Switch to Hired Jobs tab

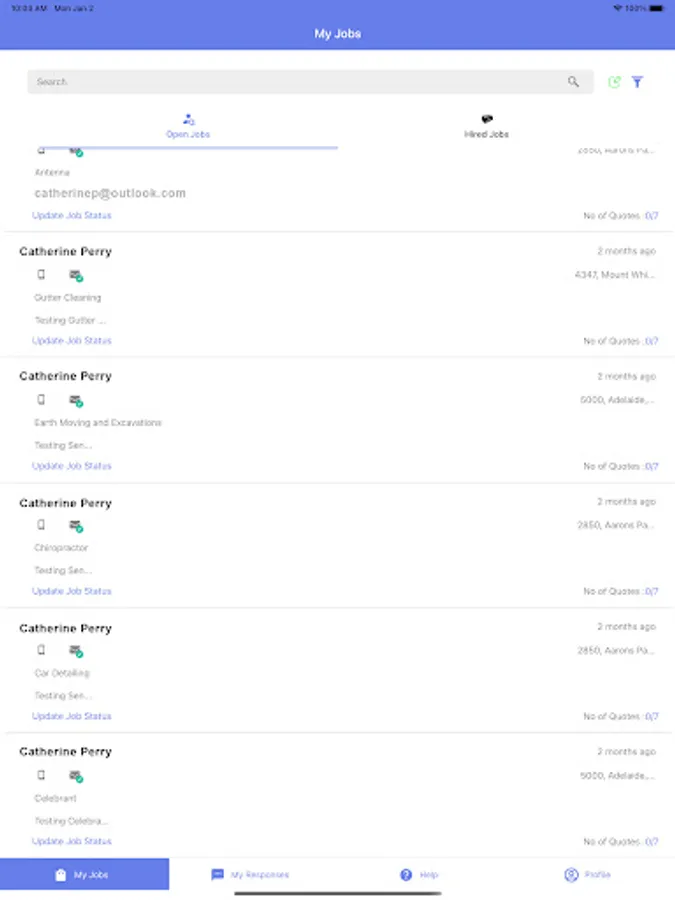point(486,126)
